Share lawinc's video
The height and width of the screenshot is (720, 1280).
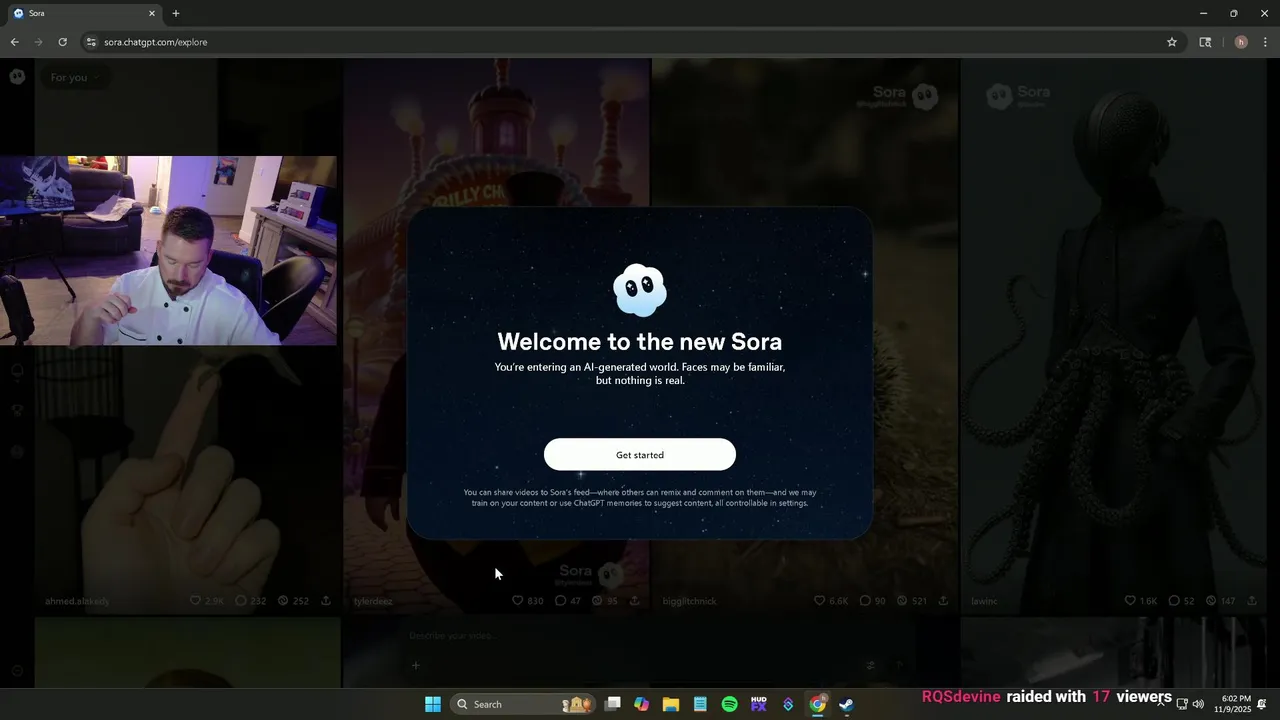(x=1253, y=601)
